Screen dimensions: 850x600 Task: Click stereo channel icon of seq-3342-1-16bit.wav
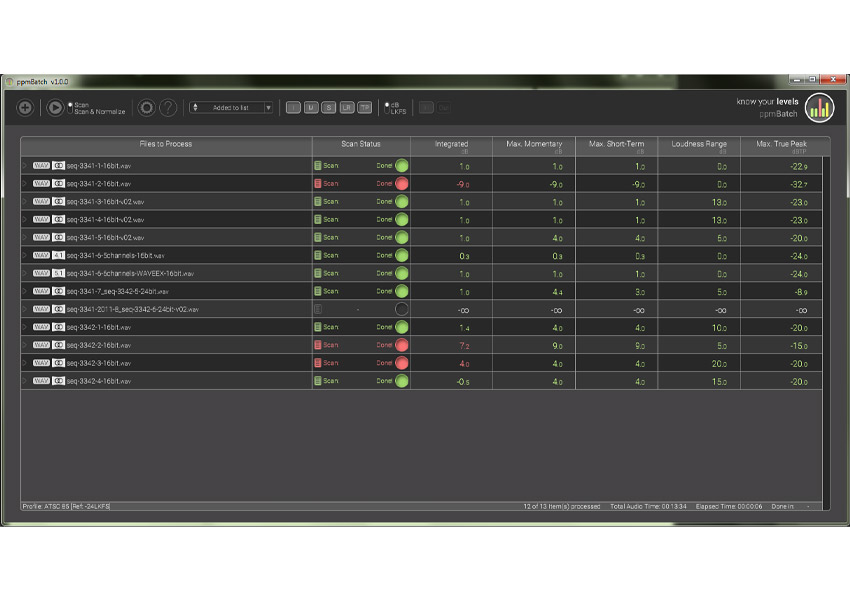pos(59,327)
